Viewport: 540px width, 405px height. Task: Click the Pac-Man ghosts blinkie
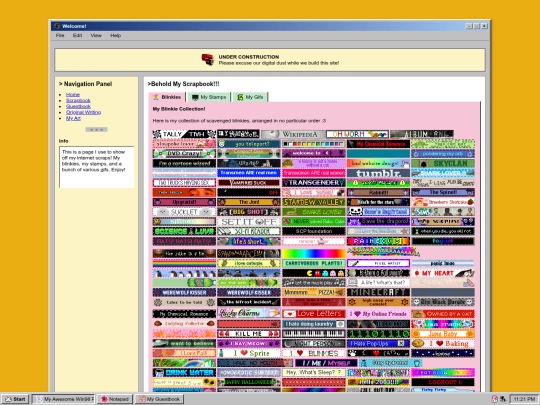(313, 273)
